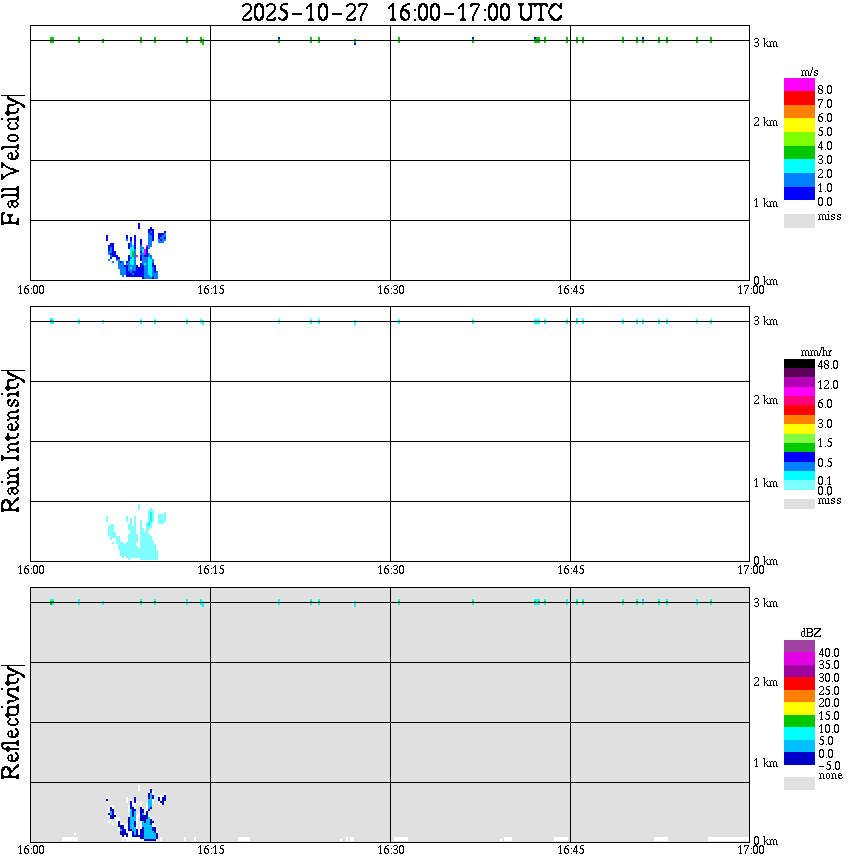Click the yellow swatch in the m/s legend
The height and width of the screenshot is (868, 850).
[799, 125]
